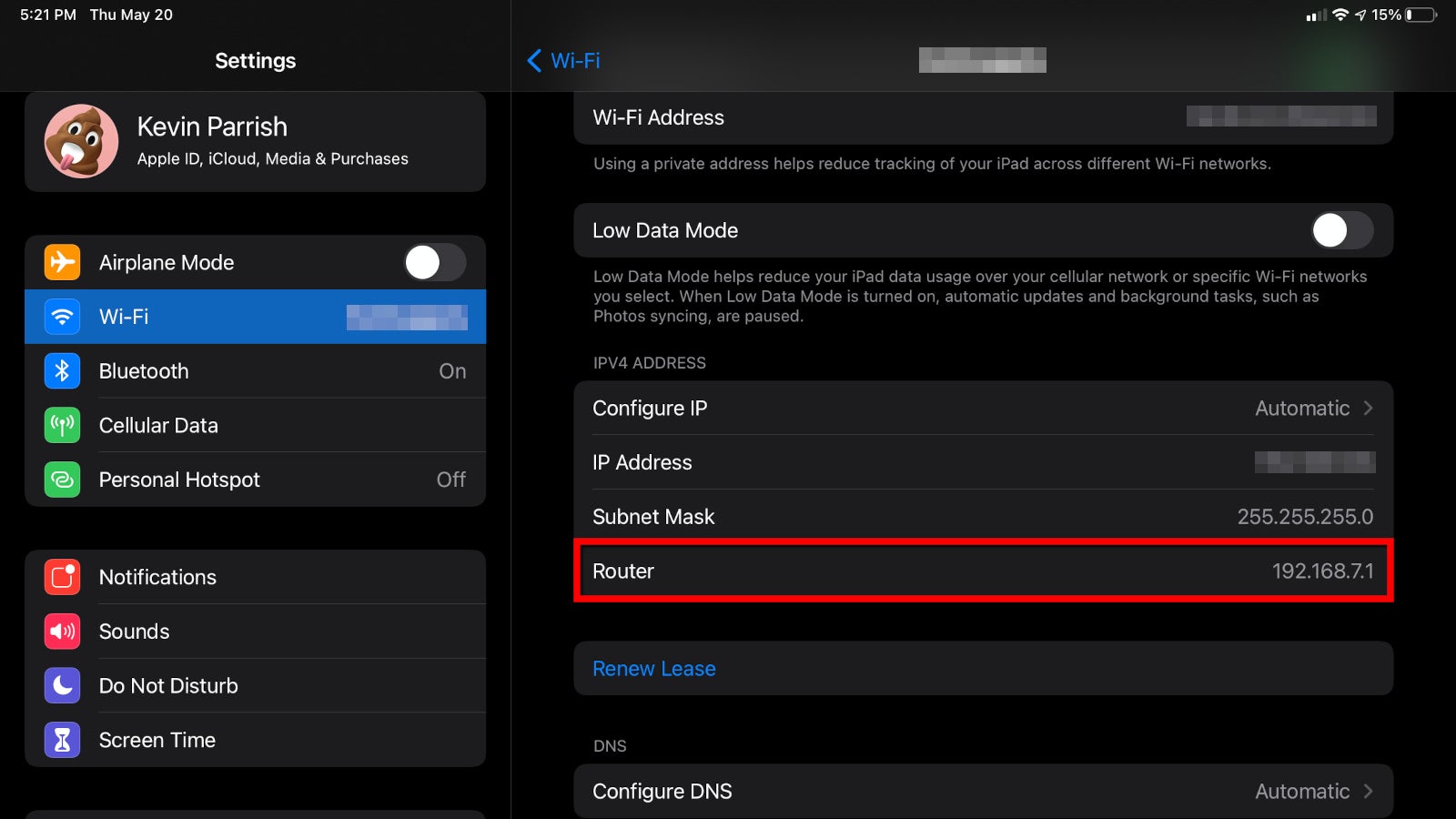Image resolution: width=1456 pixels, height=819 pixels.
Task: Enable Airplane Mode switch
Action: pos(435,262)
